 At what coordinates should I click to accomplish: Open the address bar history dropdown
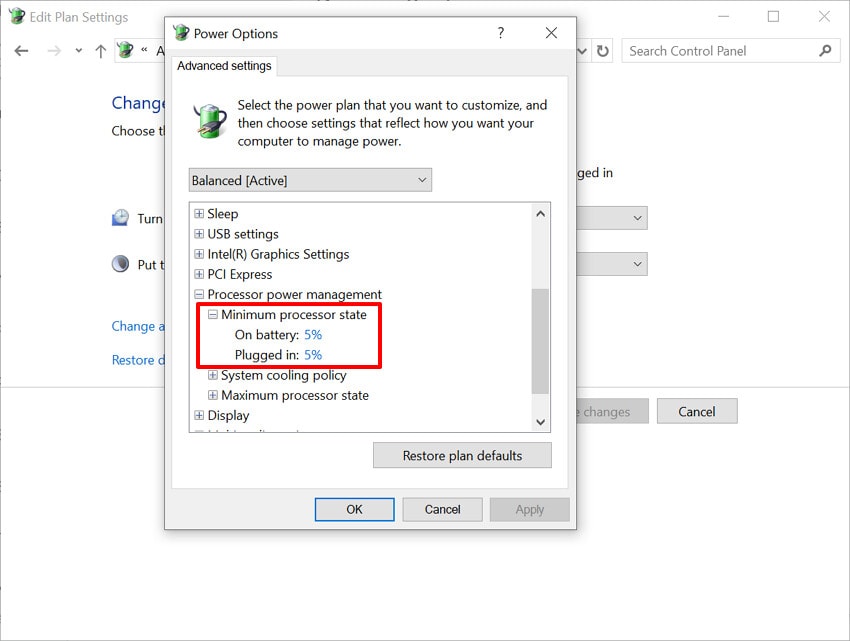click(x=582, y=51)
